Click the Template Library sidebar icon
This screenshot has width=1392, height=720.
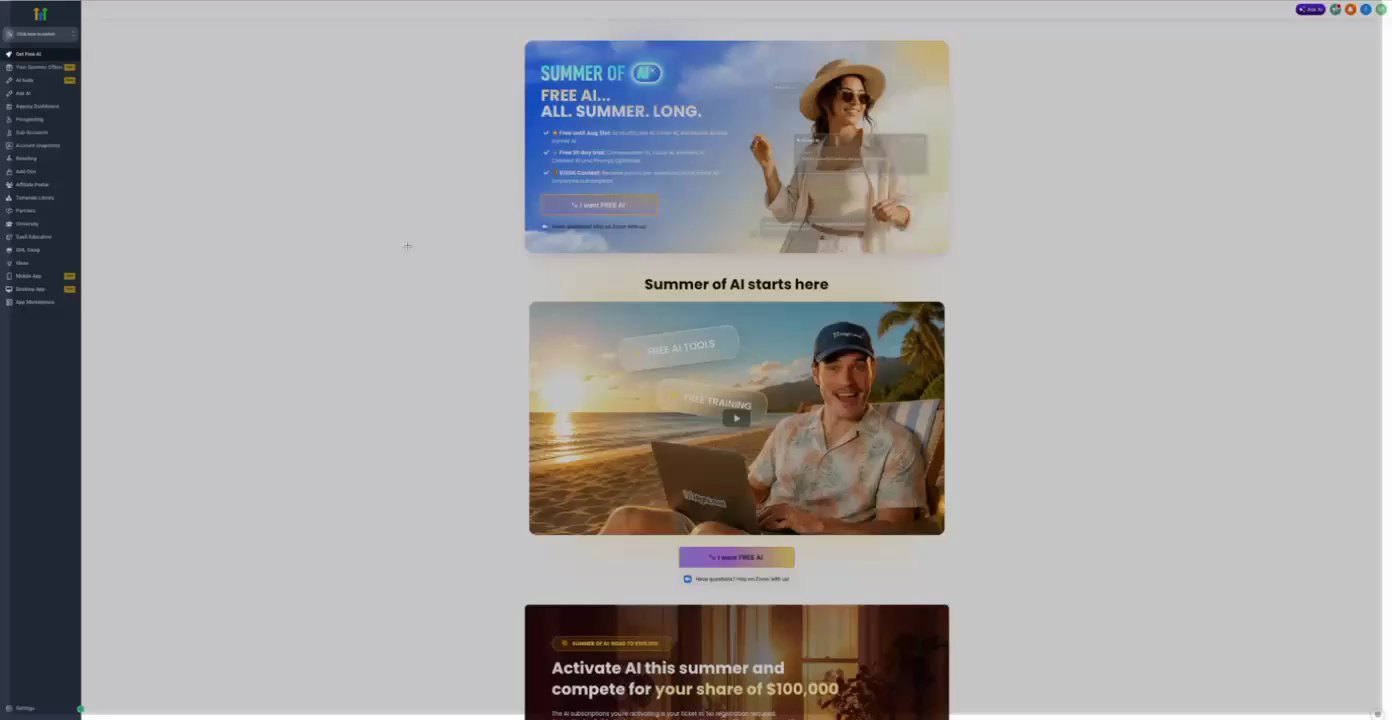9,197
